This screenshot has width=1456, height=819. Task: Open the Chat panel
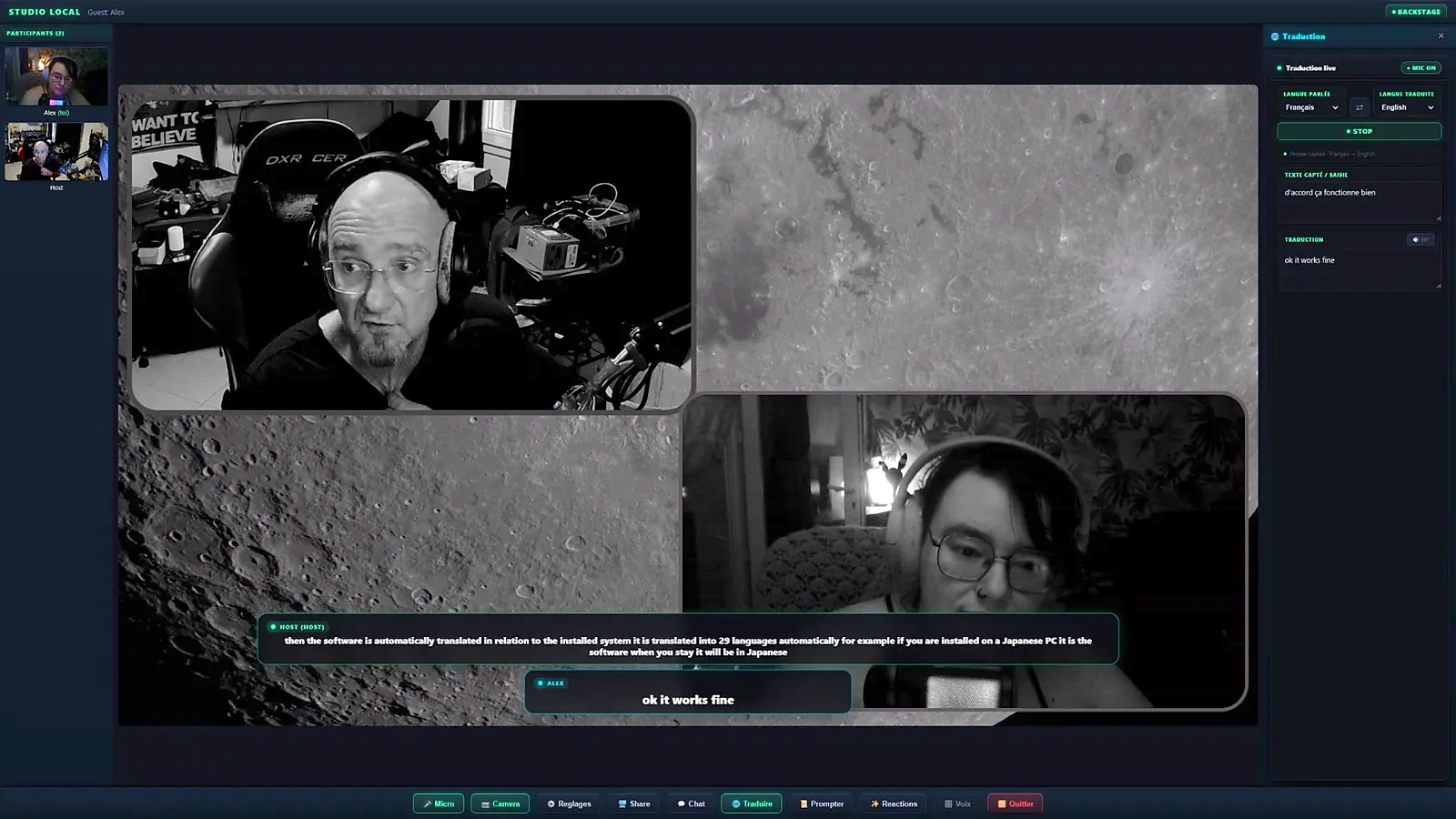[x=691, y=804]
